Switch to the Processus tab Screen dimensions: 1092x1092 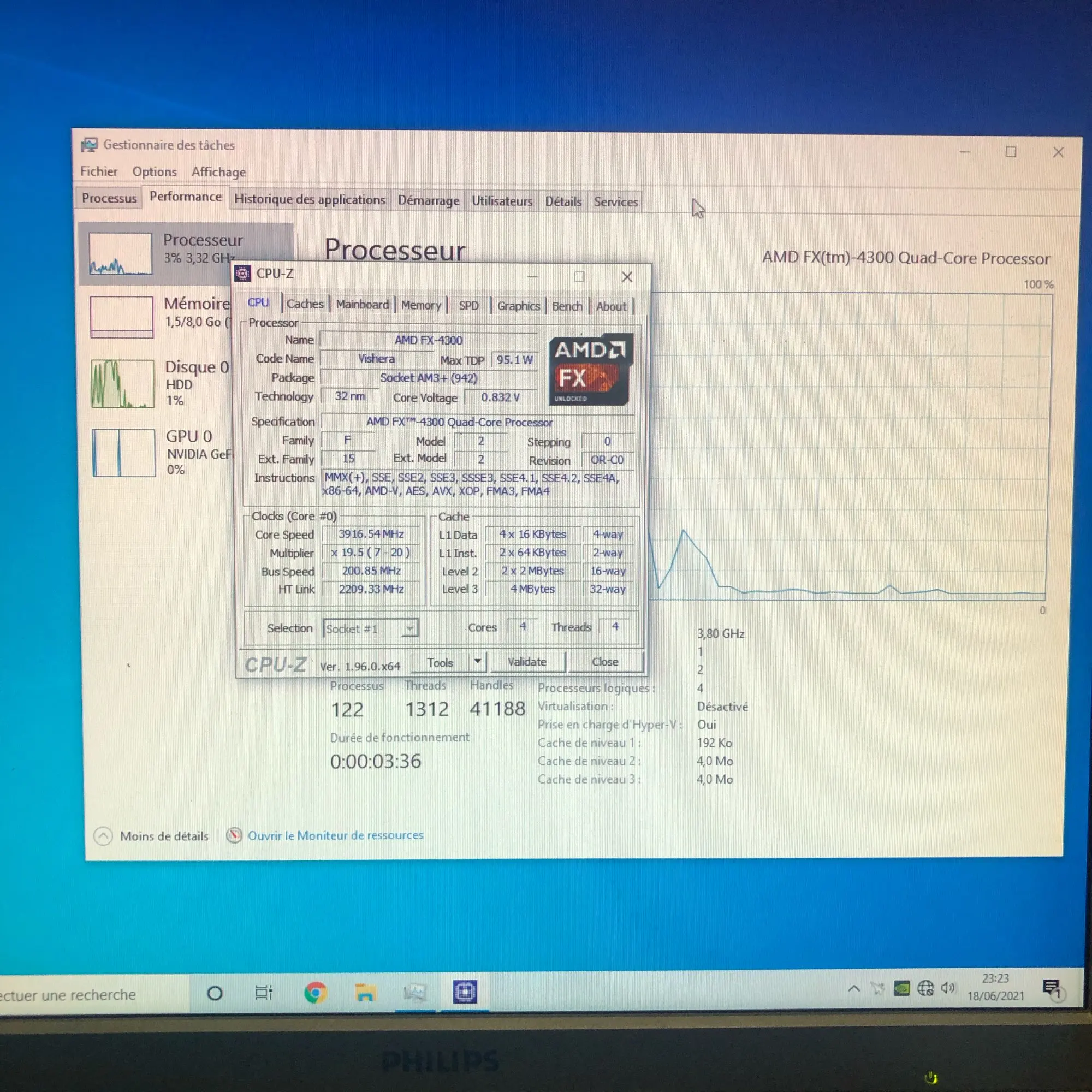pyautogui.click(x=109, y=198)
